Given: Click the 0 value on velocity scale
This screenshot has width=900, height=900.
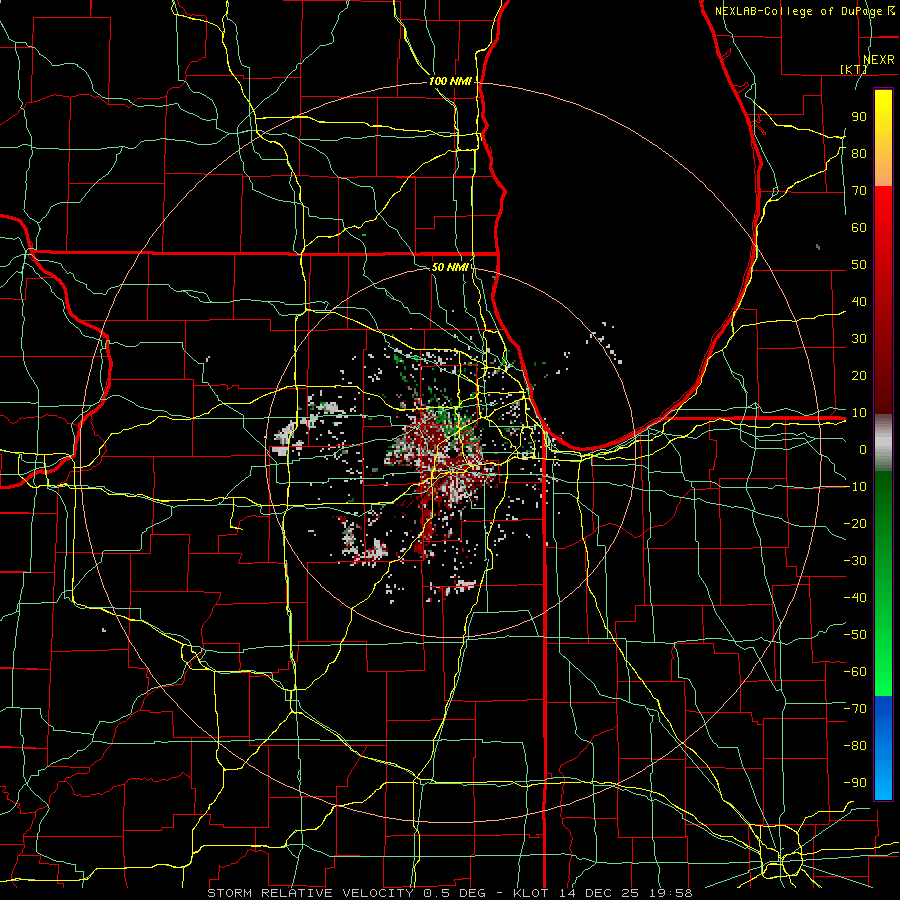Looking at the screenshot, I should coord(863,450).
